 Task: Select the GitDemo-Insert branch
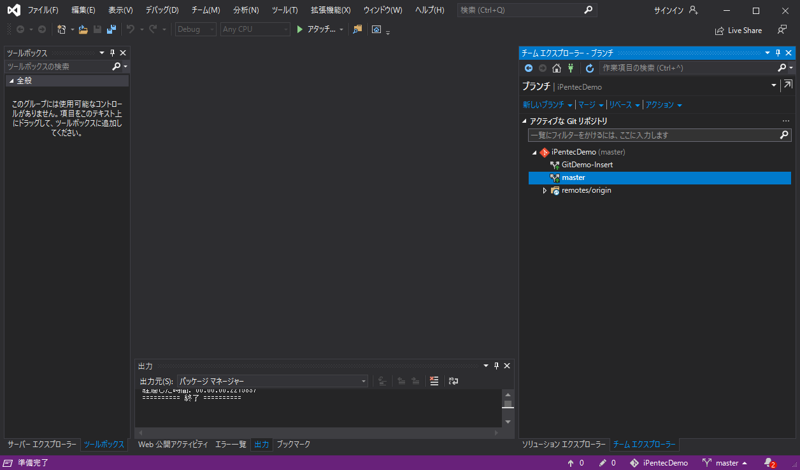pyautogui.click(x=587, y=165)
